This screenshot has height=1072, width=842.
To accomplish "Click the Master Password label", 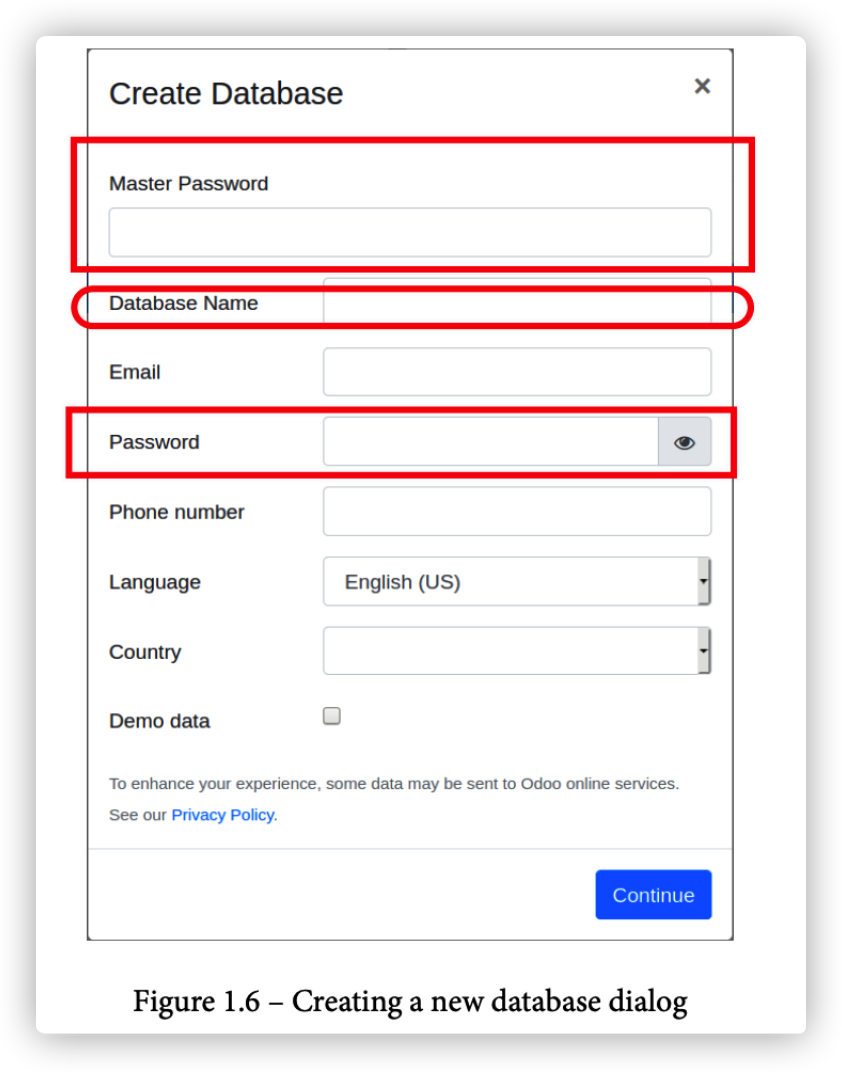I will click(189, 183).
